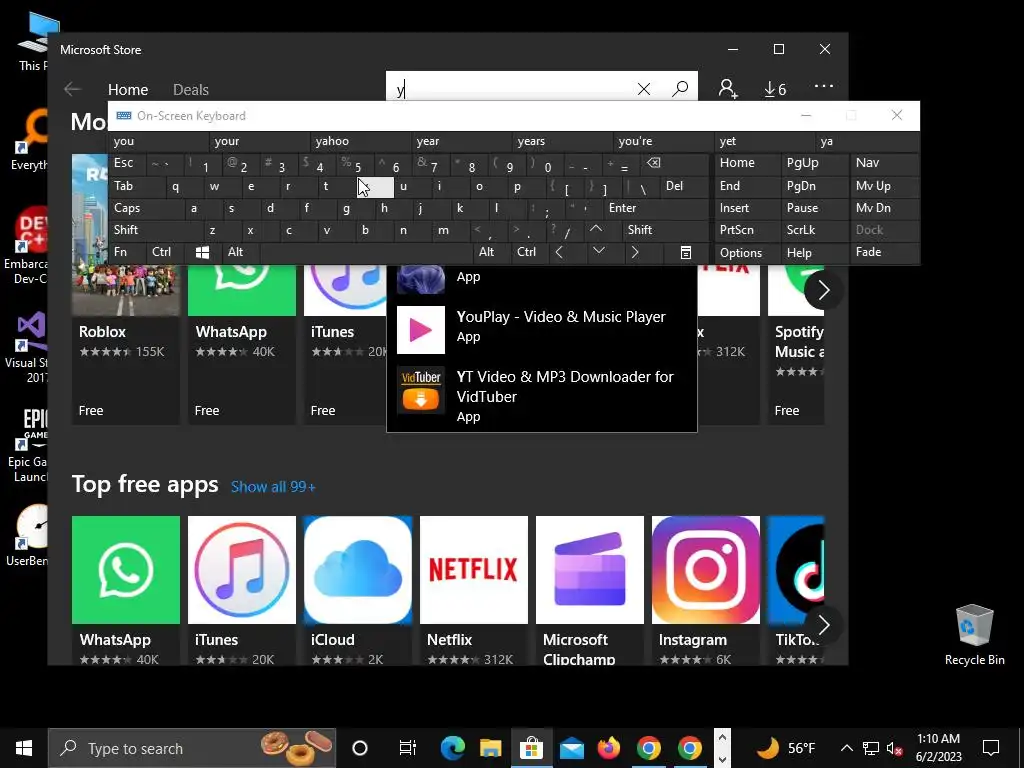1024x768 pixels.
Task: Clear the search box with the X icon
Action: tap(644, 89)
